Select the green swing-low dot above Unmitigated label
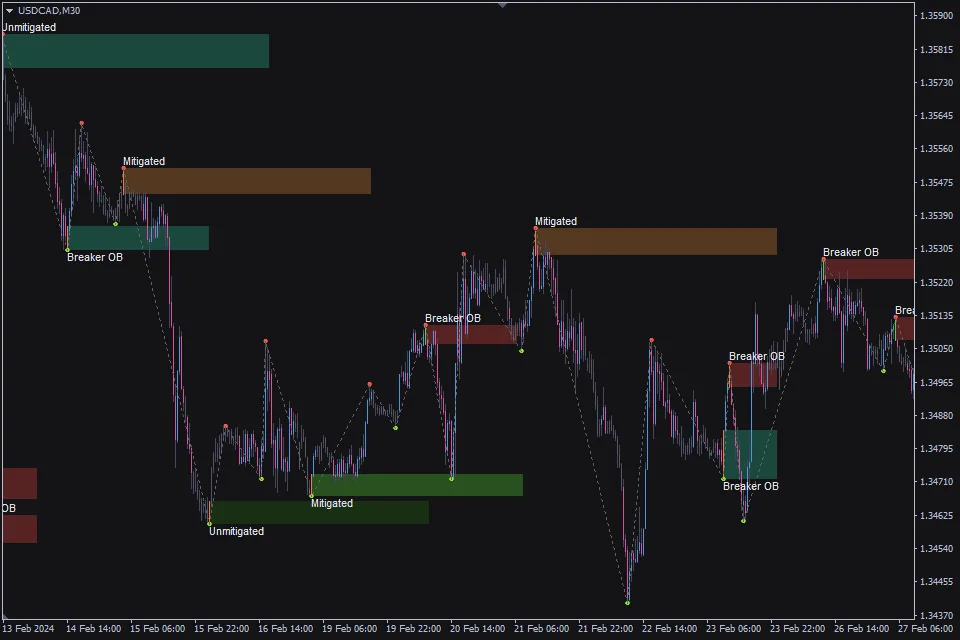The height and width of the screenshot is (640, 960). pyautogui.click(x=209, y=523)
